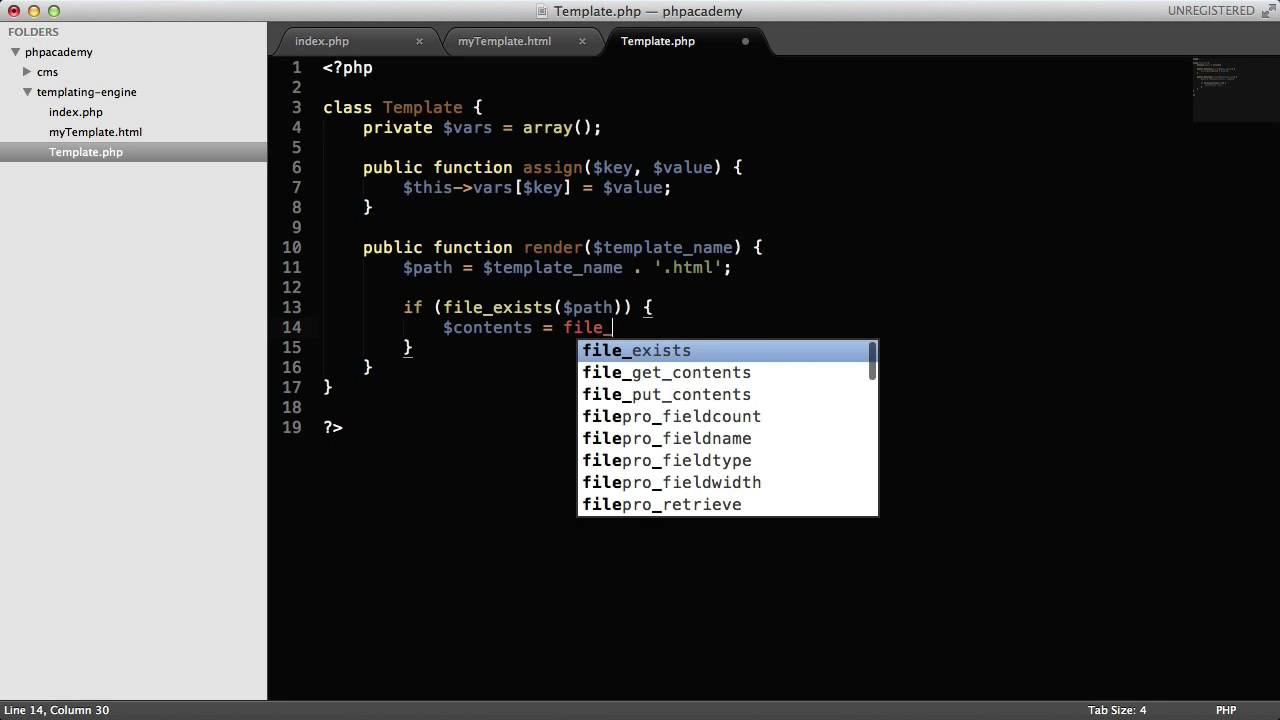Choose filepro_retrieve from autocomplete list
This screenshot has height=720, width=1280.
[x=723, y=504]
